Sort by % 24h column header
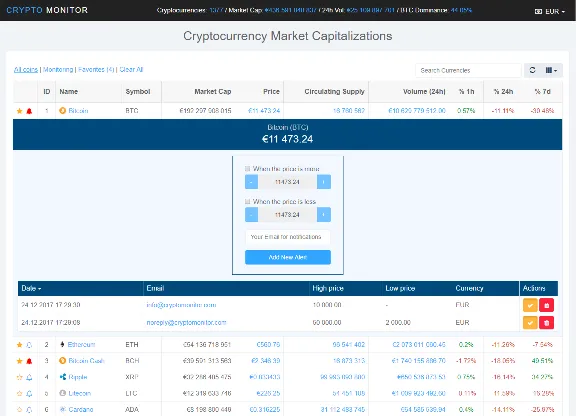 [x=503, y=92]
